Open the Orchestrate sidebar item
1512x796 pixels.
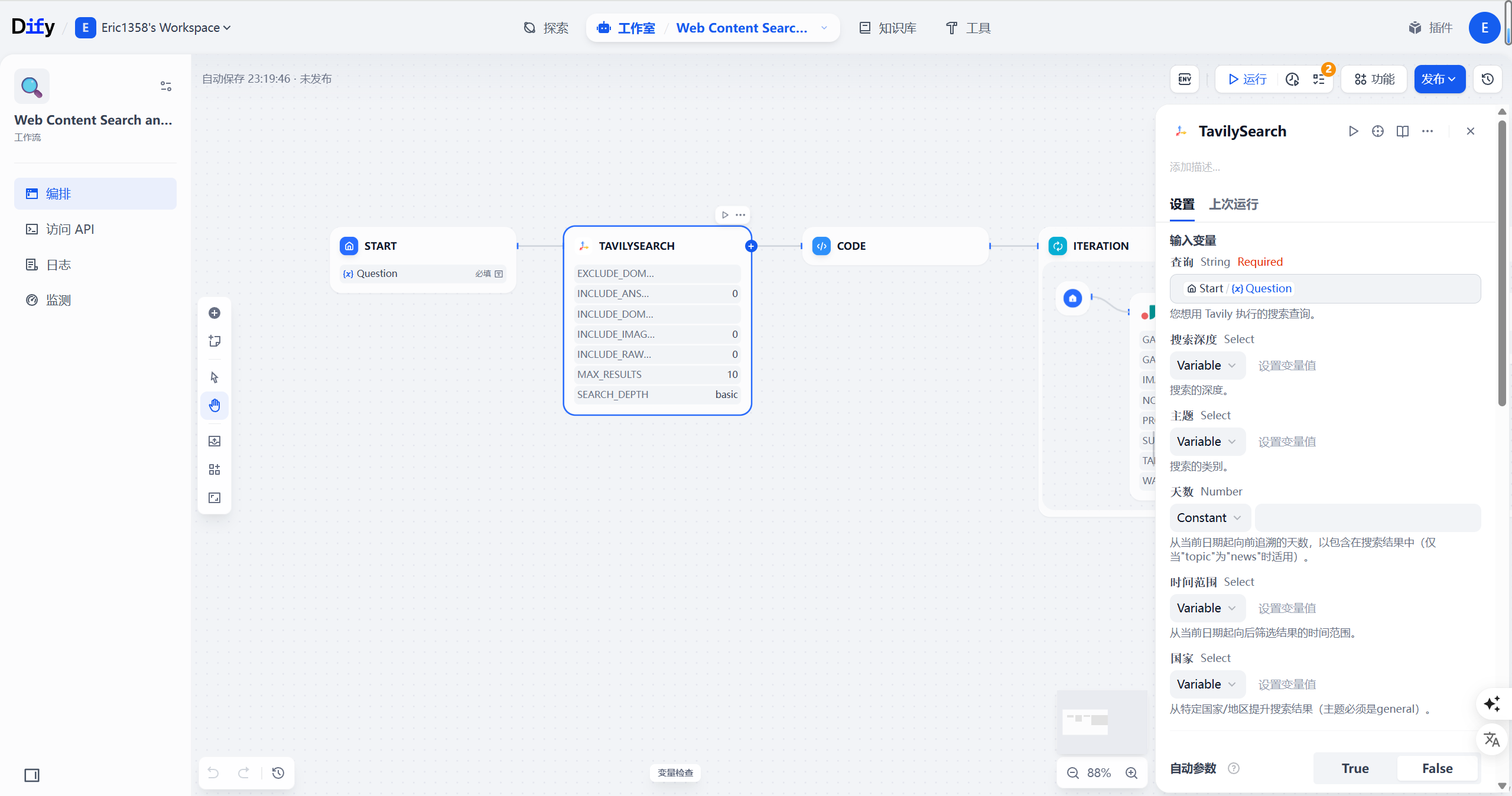pos(95,194)
